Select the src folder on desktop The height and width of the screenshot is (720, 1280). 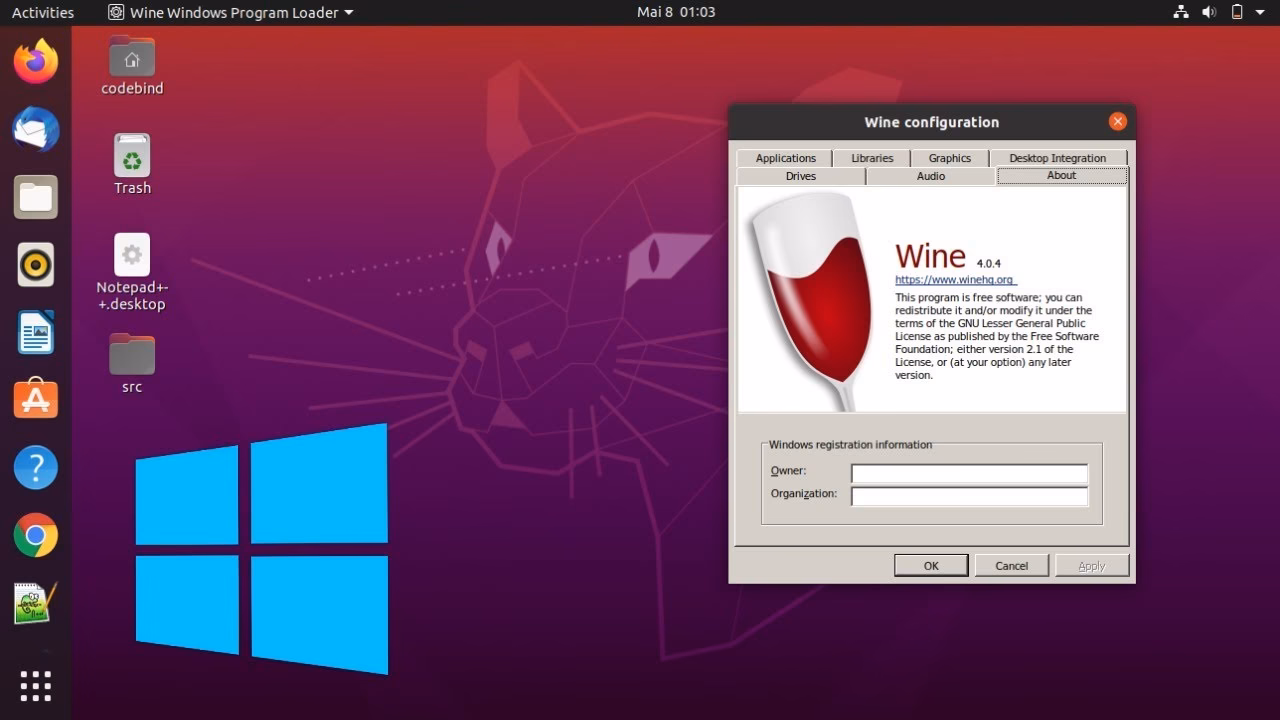132,364
